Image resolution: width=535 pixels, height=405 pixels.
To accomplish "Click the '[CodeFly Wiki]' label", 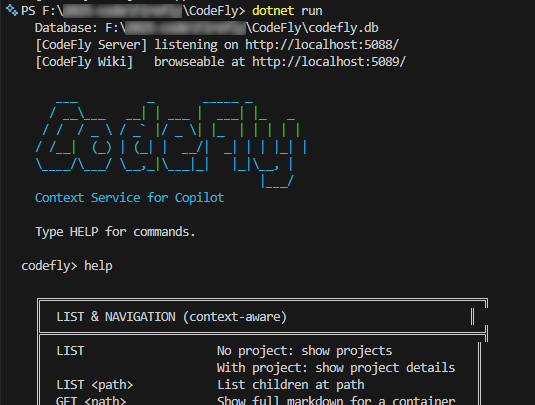I will pos(84,62).
